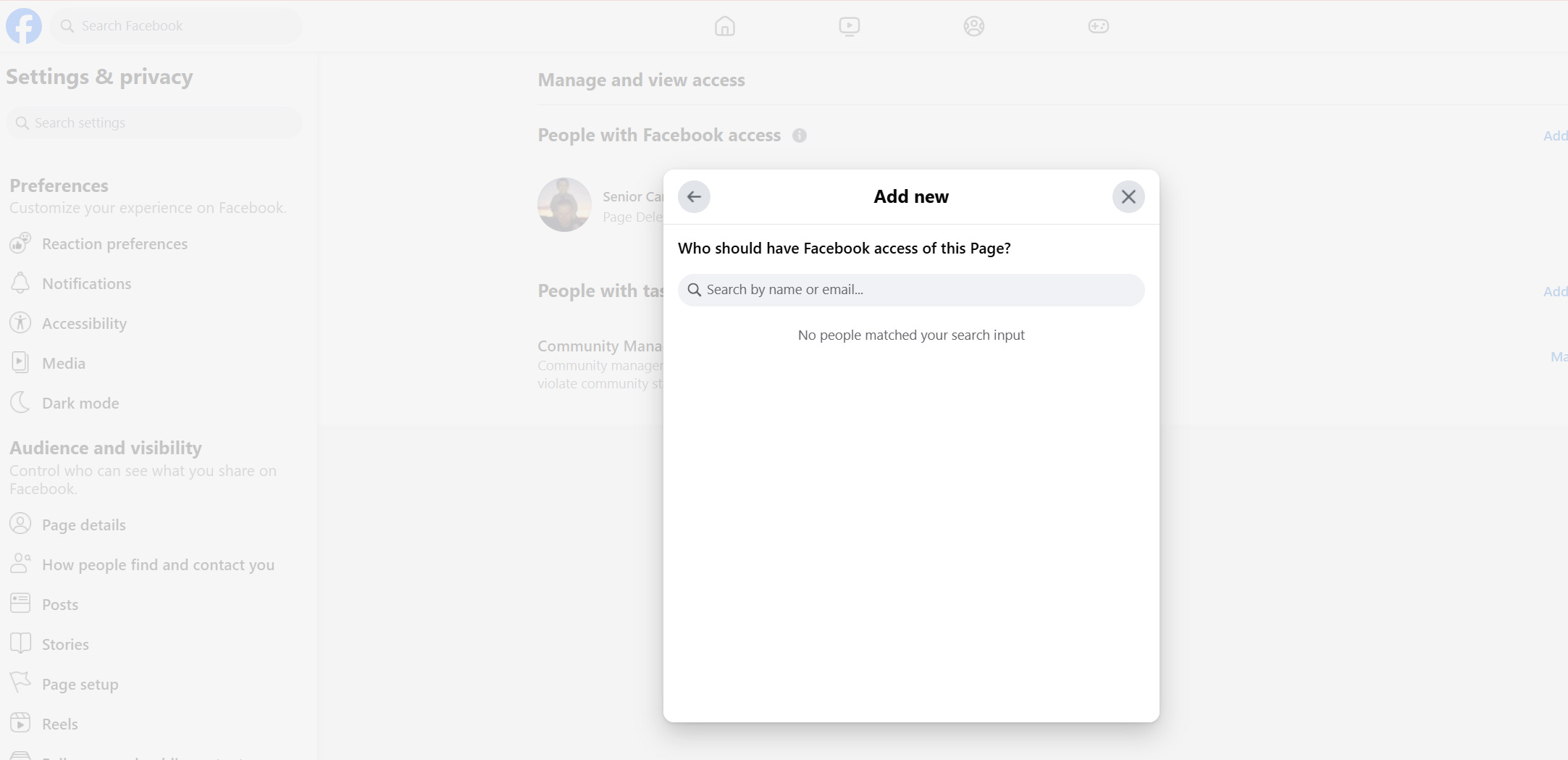Click the Senior Care page profile picture
The image size is (1568, 760).
pos(564,205)
